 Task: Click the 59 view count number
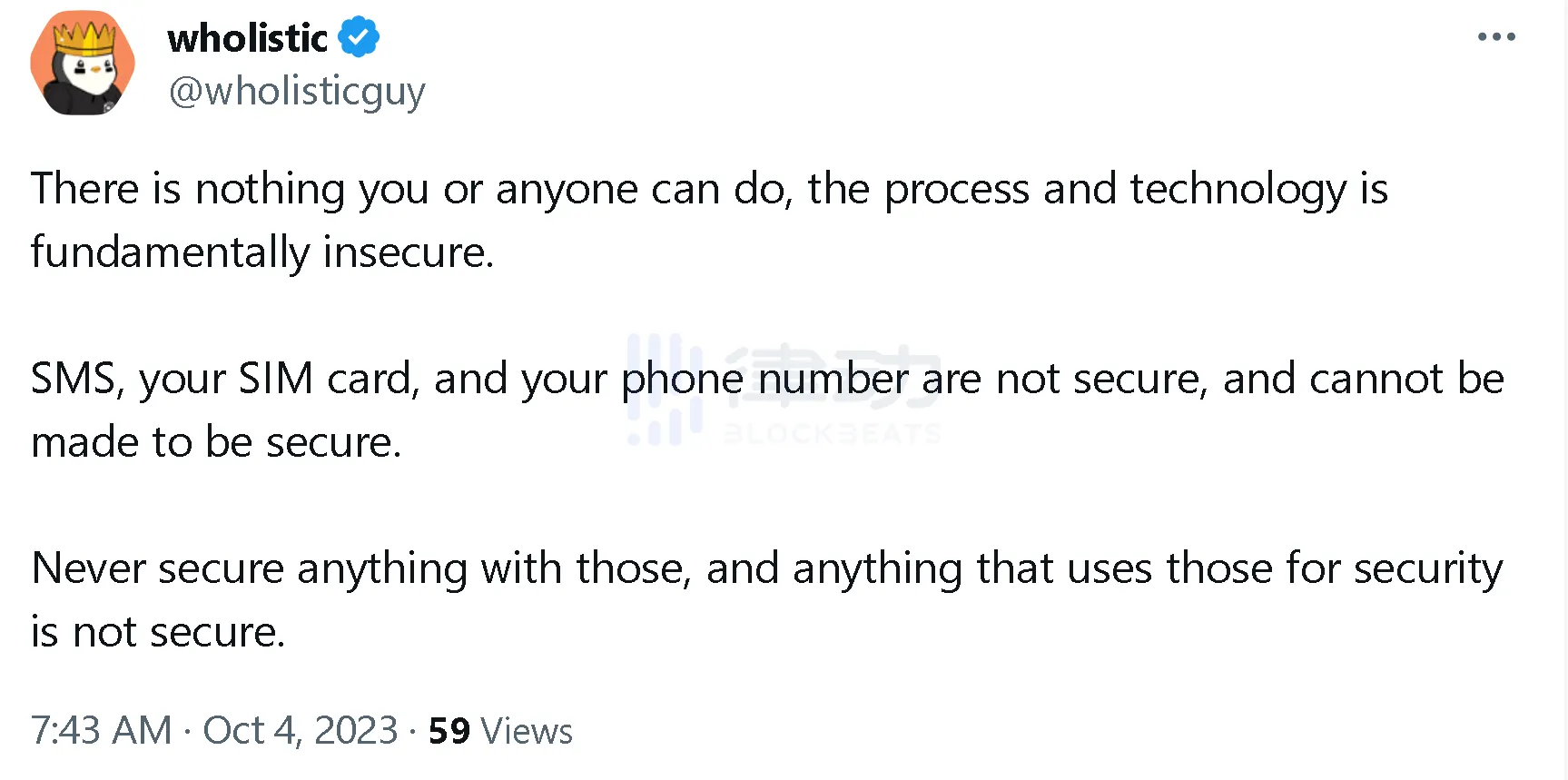pyautogui.click(x=449, y=731)
